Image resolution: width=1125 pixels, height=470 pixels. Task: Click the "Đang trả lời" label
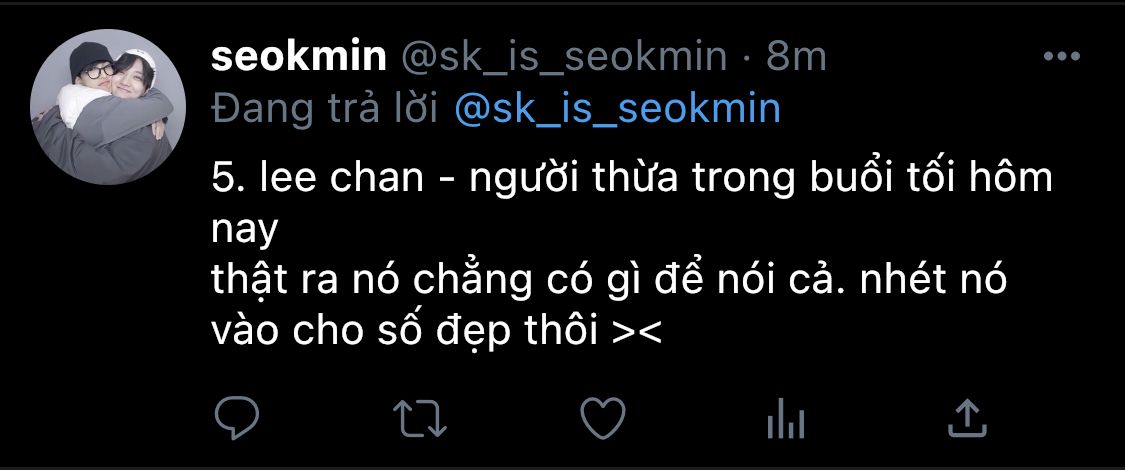(326, 109)
